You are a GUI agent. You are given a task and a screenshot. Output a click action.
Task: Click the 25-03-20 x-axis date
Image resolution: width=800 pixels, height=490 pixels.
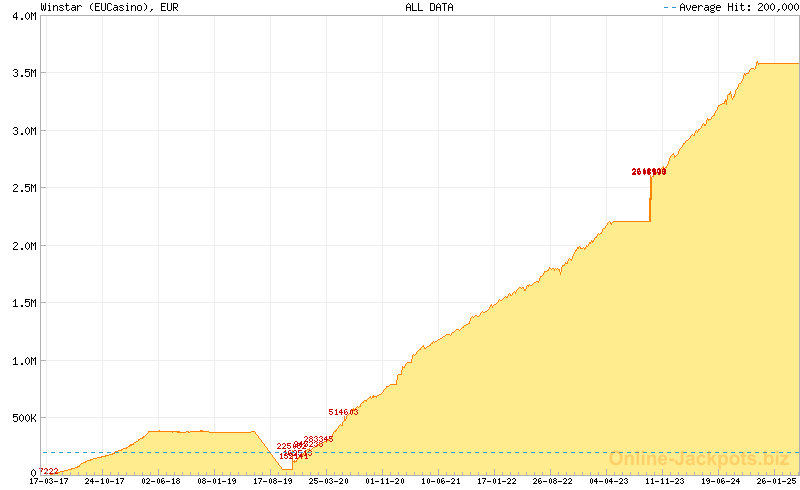click(x=328, y=481)
